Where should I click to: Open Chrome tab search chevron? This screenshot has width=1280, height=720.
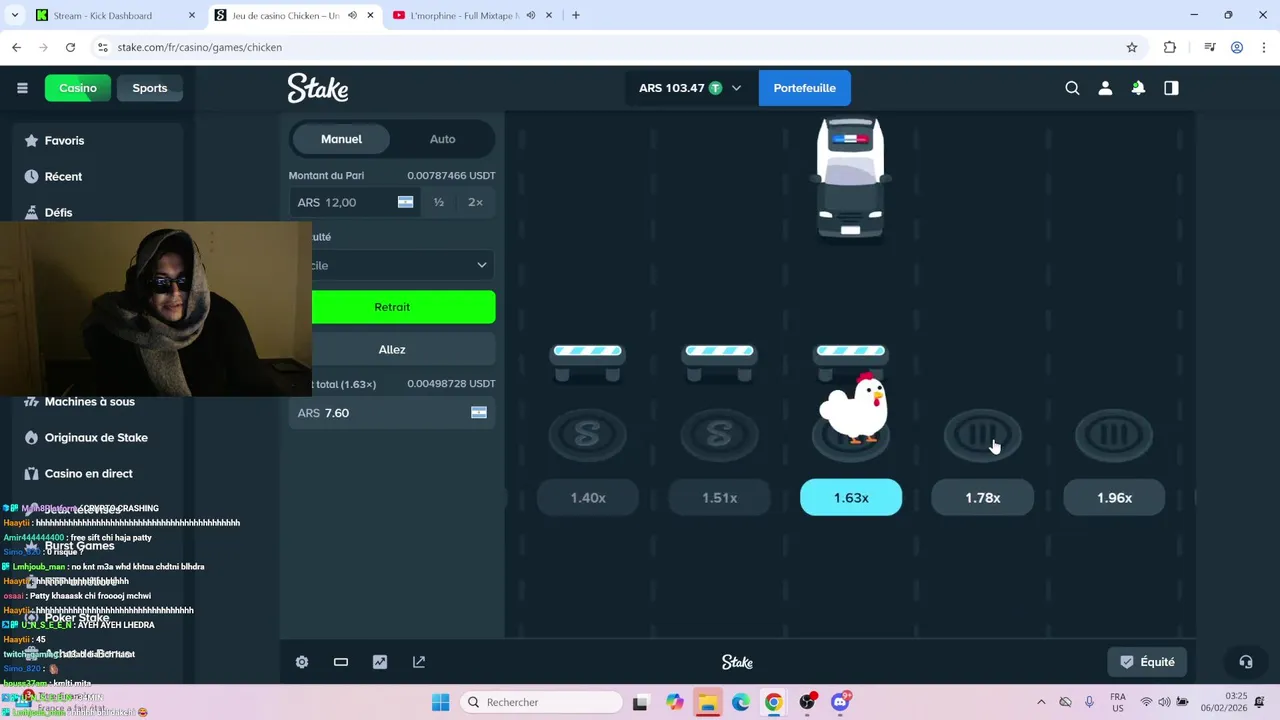click(x=14, y=15)
